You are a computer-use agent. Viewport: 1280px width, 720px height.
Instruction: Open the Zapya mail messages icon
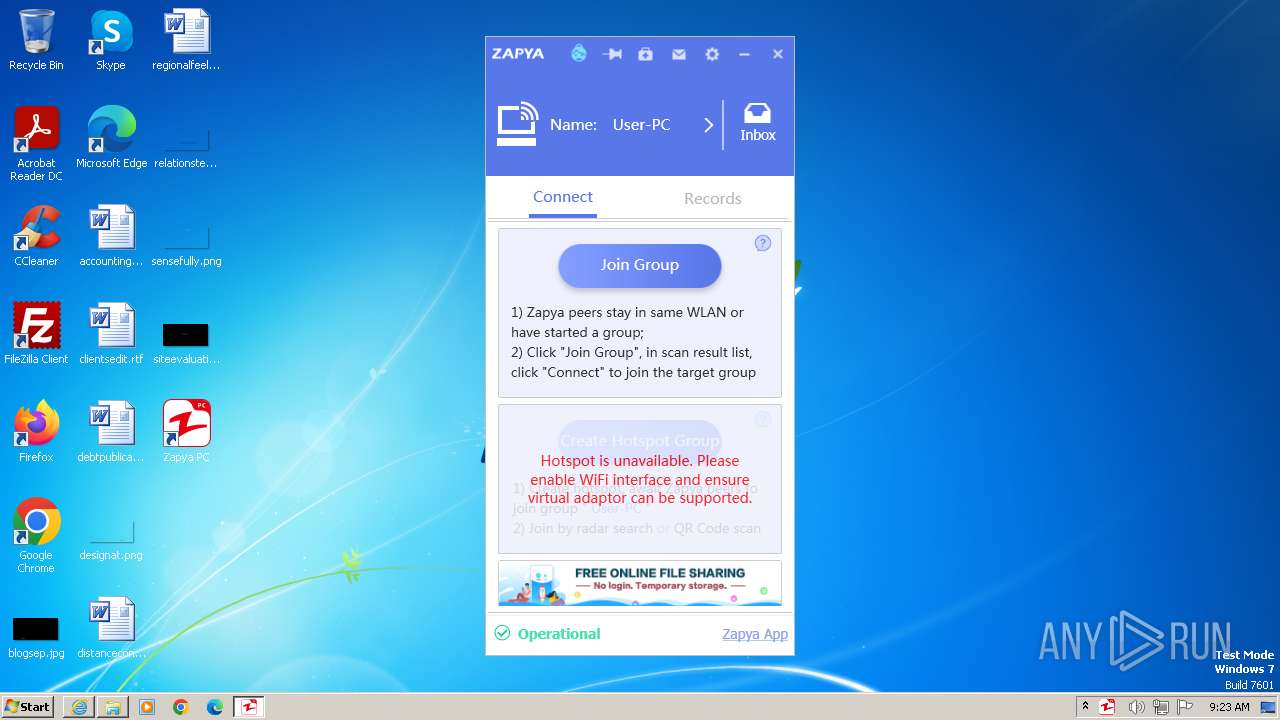679,54
